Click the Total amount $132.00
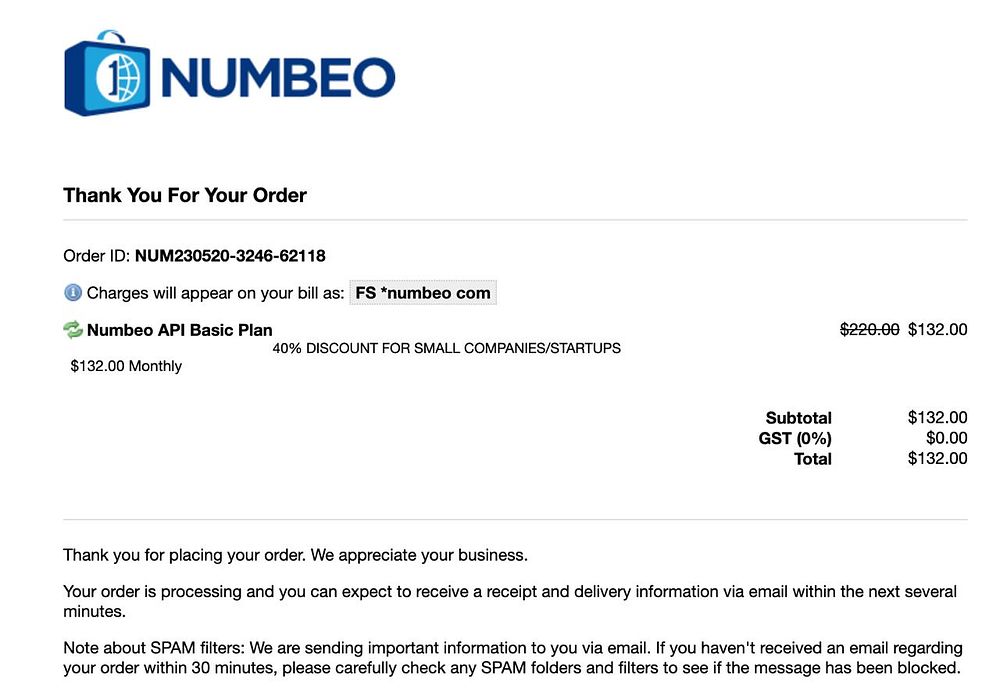The height and width of the screenshot is (700, 1000). (x=938, y=458)
